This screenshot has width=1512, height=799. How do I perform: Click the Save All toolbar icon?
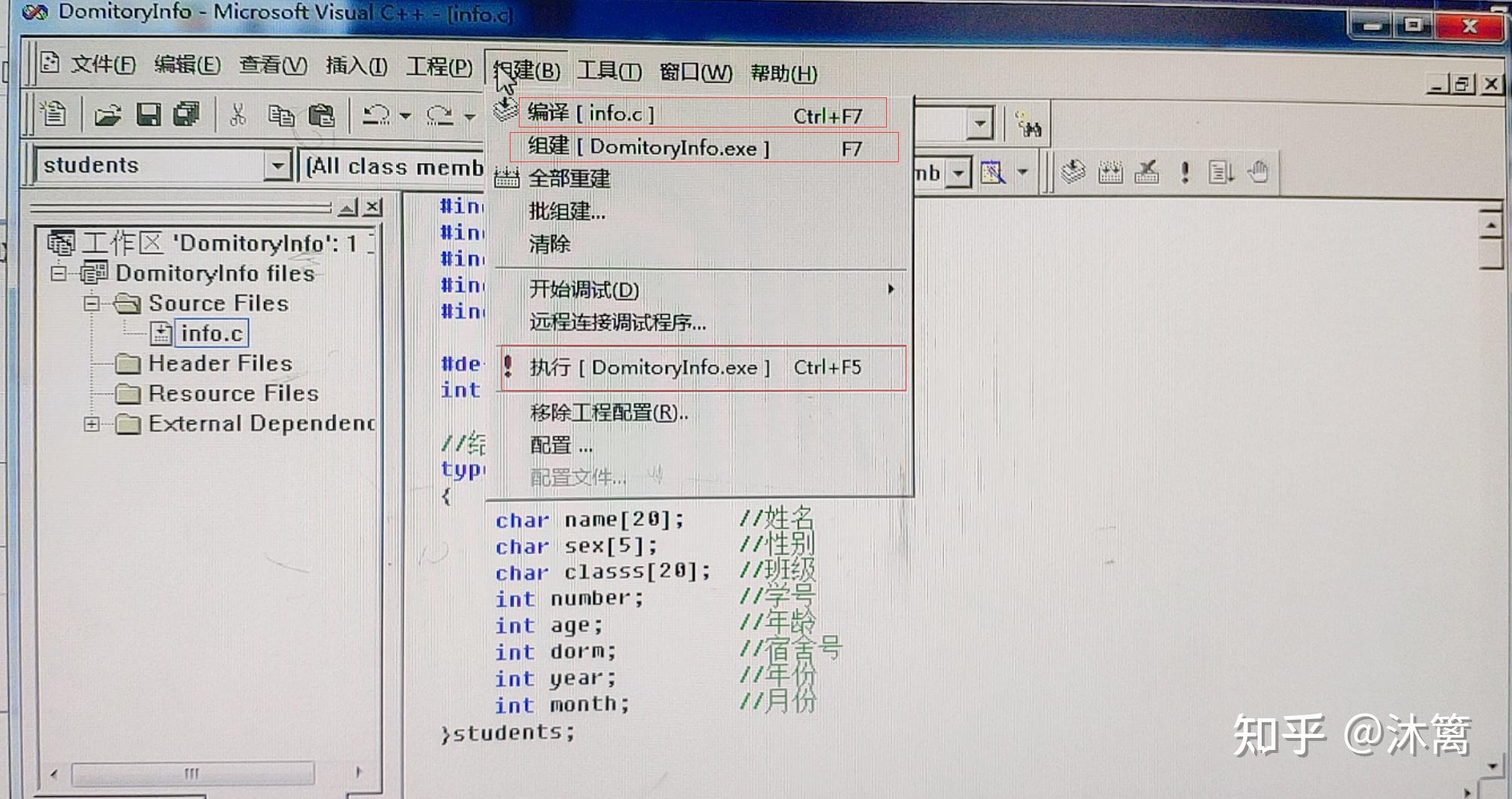(184, 115)
